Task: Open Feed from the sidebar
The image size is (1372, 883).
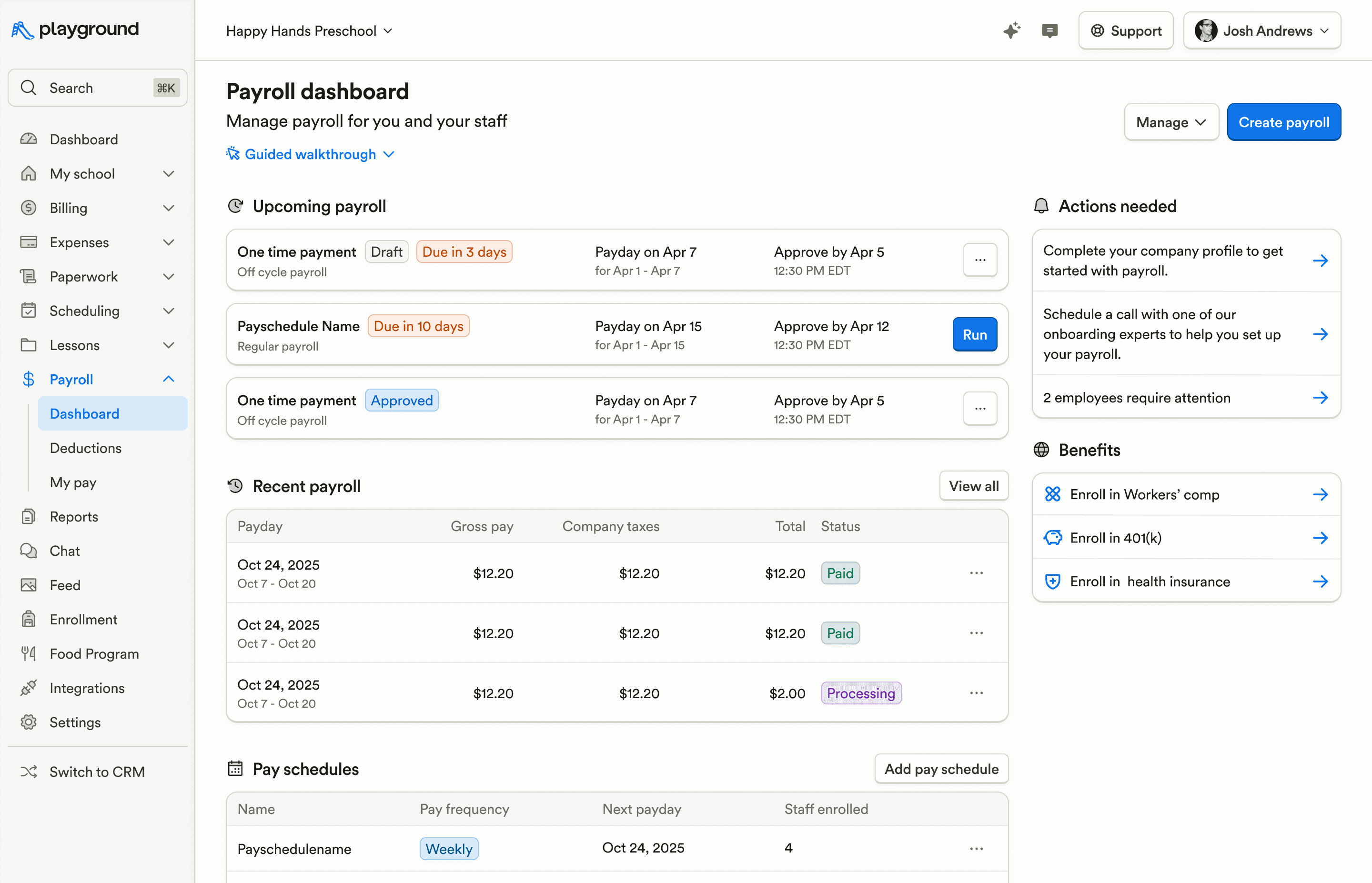Action: click(65, 585)
